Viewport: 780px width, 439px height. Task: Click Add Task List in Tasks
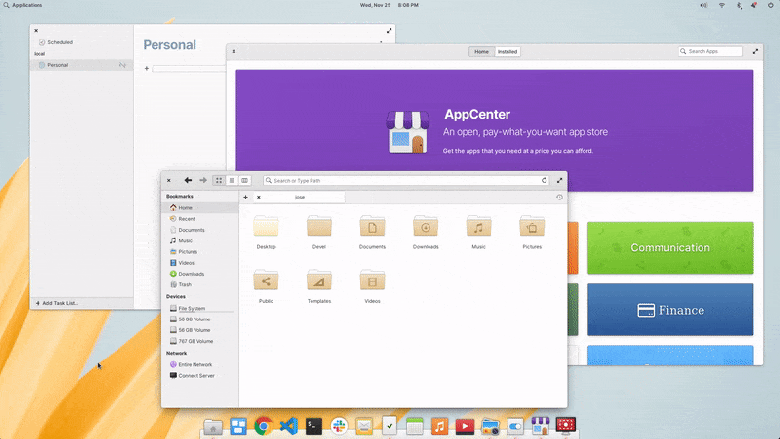pyautogui.click(x=57, y=303)
